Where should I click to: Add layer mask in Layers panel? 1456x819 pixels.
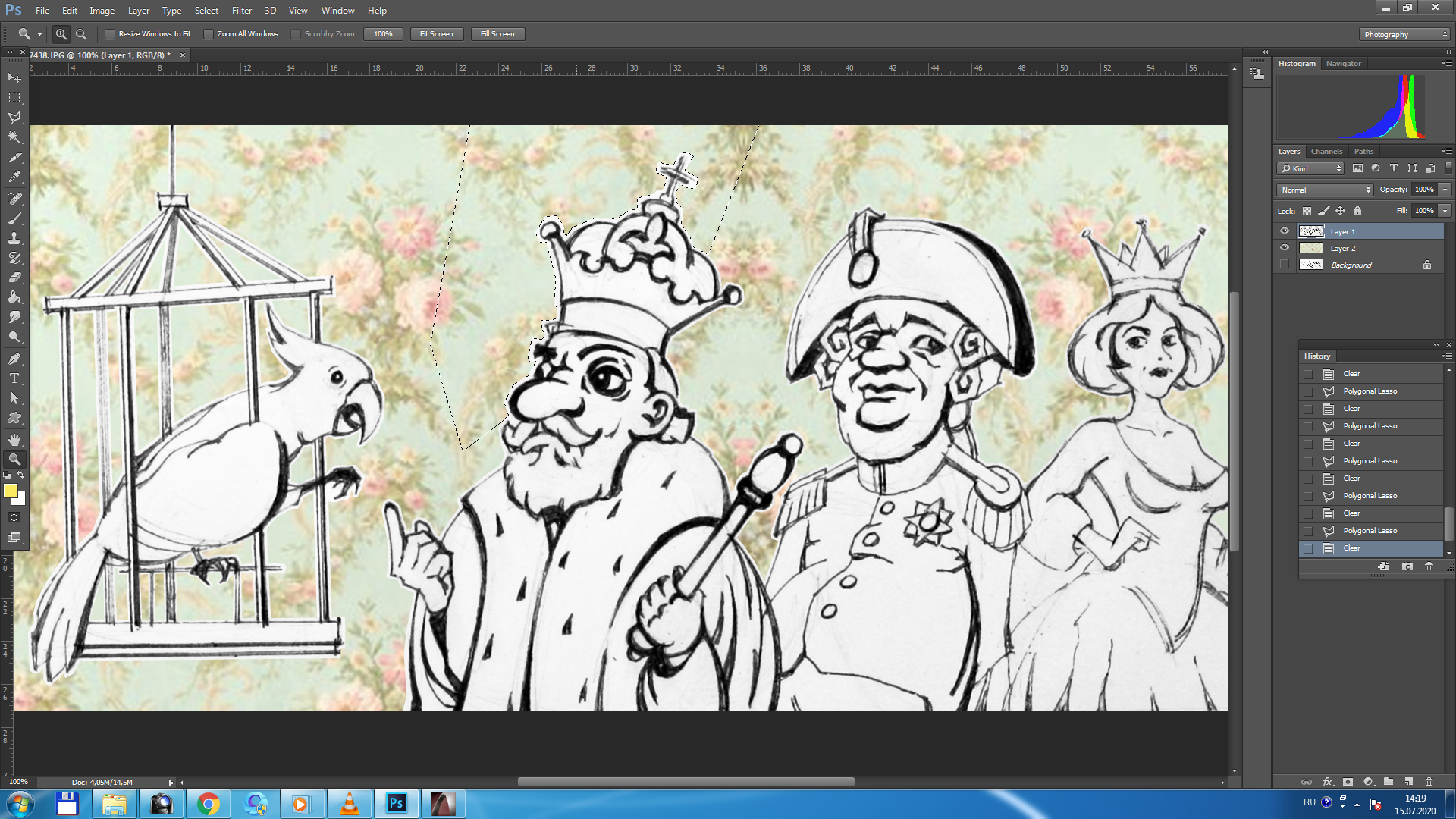click(1348, 782)
